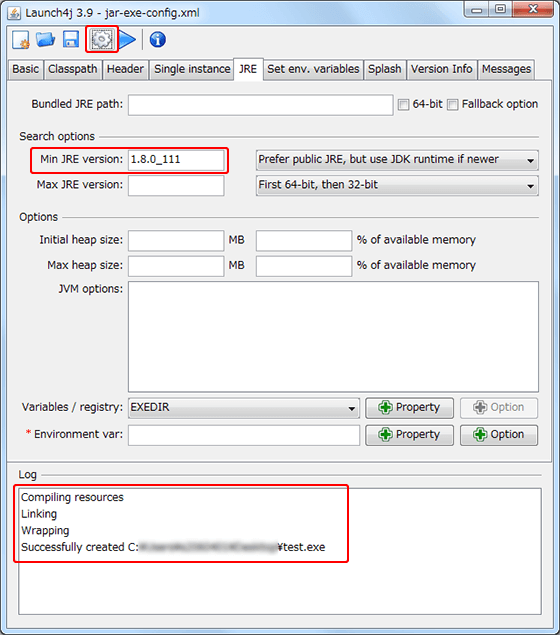Click inside the JVM options text area

(x=333, y=337)
